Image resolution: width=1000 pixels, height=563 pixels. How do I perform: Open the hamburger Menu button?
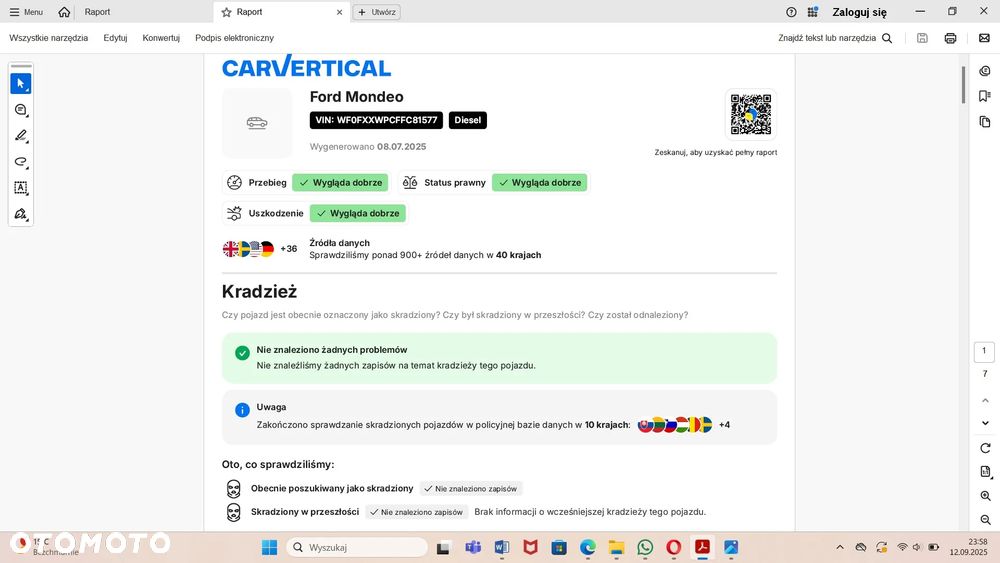click(26, 12)
